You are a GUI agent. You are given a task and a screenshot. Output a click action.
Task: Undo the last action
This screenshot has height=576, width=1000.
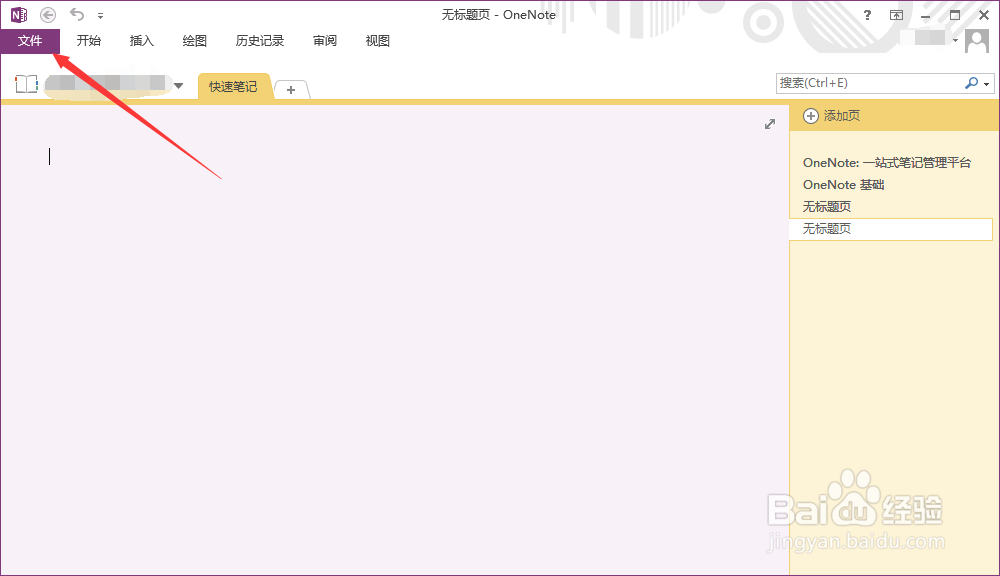[77, 14]
